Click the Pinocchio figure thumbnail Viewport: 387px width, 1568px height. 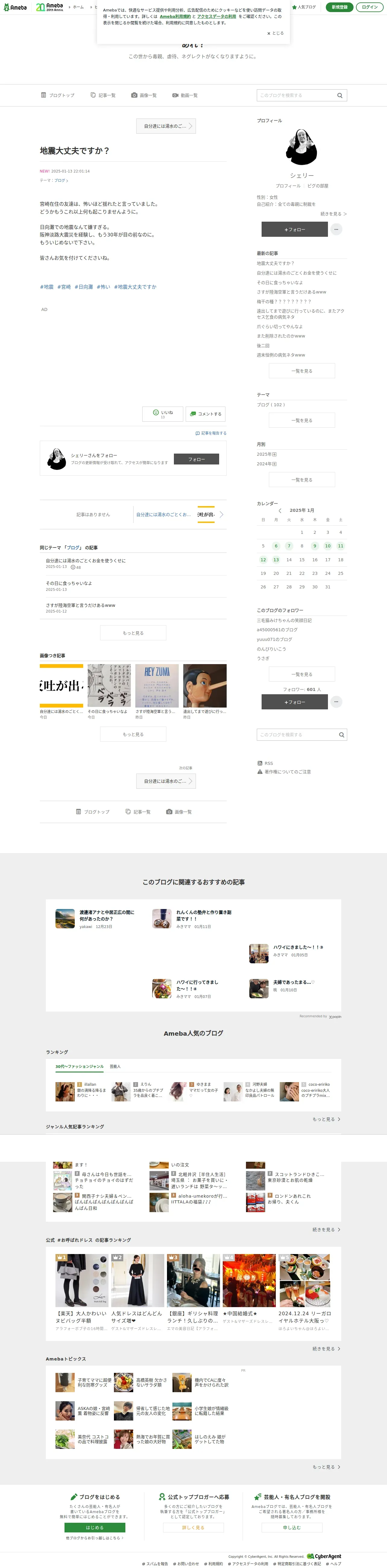pyautogui.click(x=205, y=686)
